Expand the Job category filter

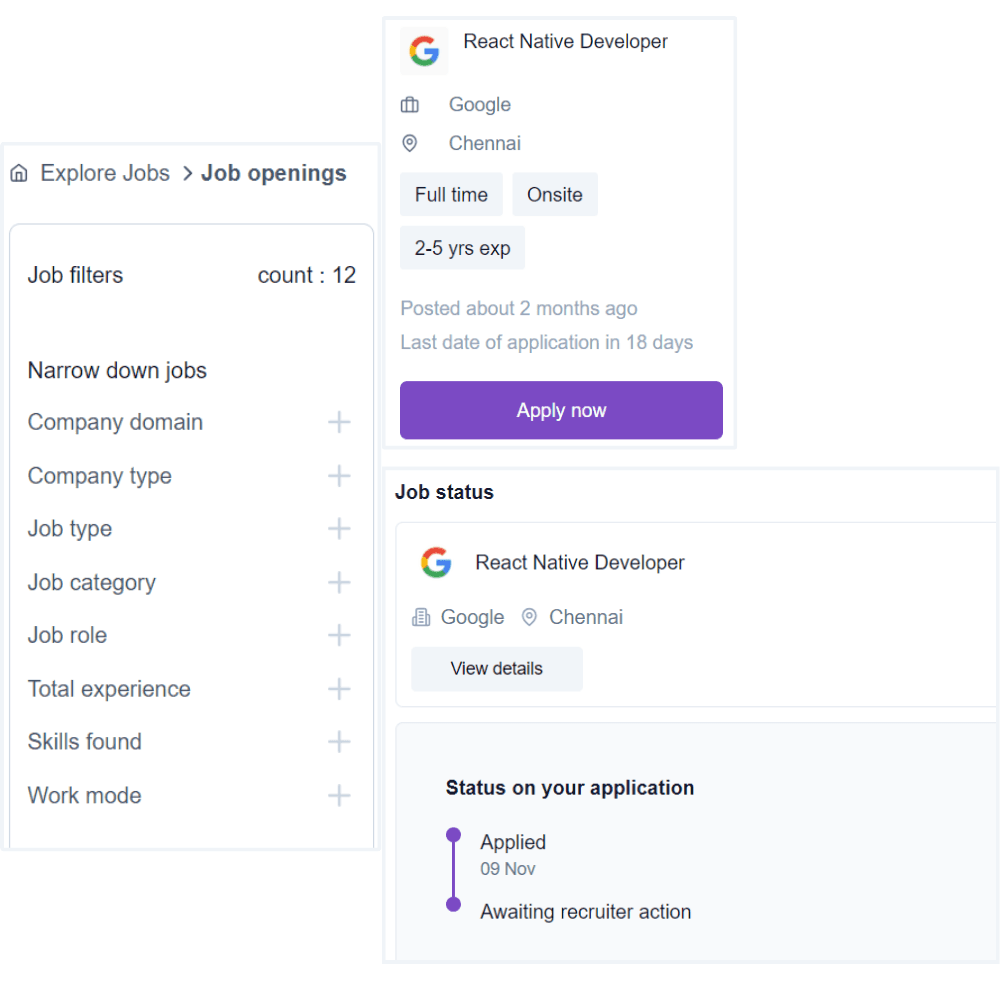(339, 582)
